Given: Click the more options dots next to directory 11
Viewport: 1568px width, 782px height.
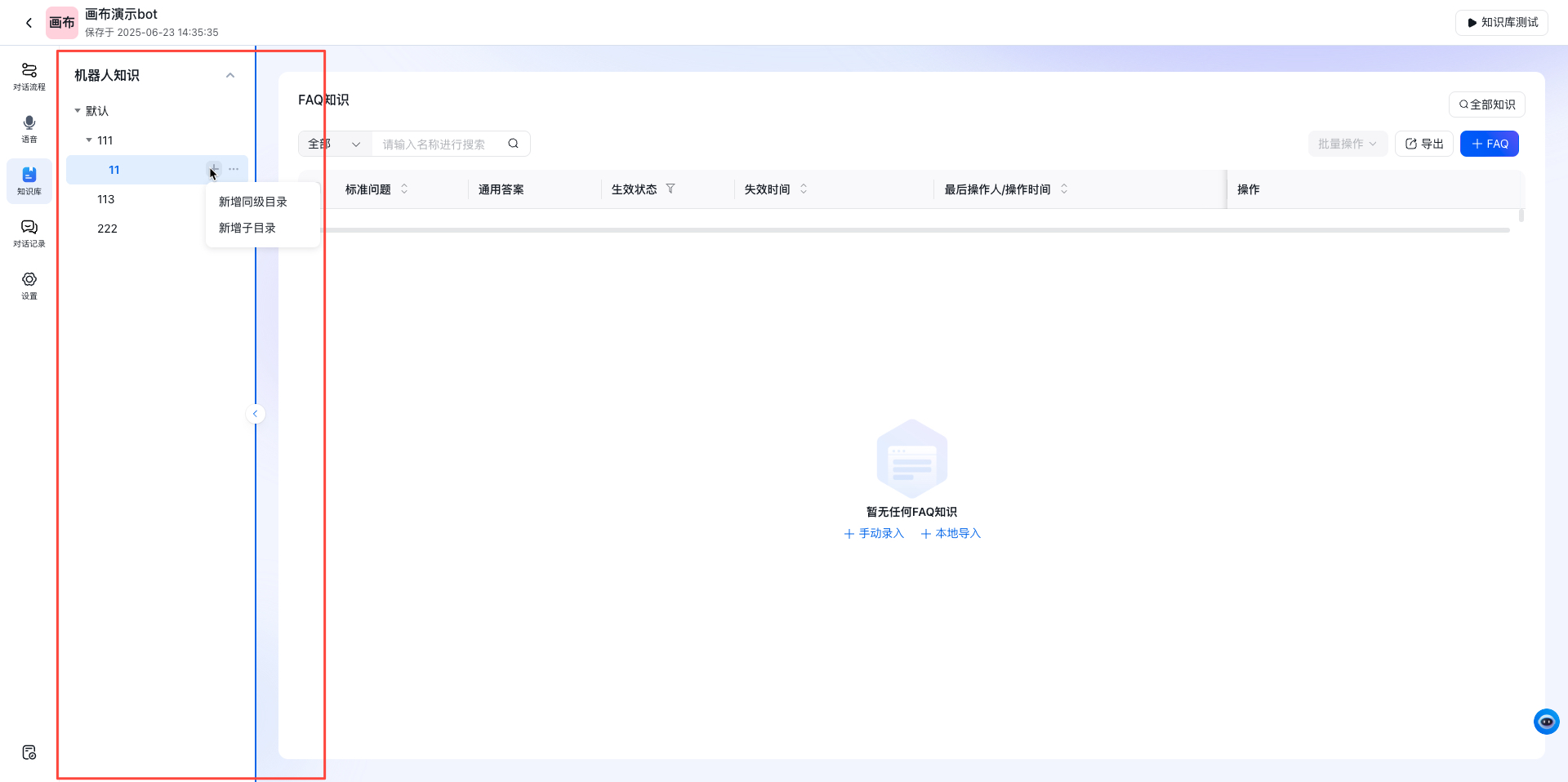Looking at the screenshot, I should (x=234, y=169).
